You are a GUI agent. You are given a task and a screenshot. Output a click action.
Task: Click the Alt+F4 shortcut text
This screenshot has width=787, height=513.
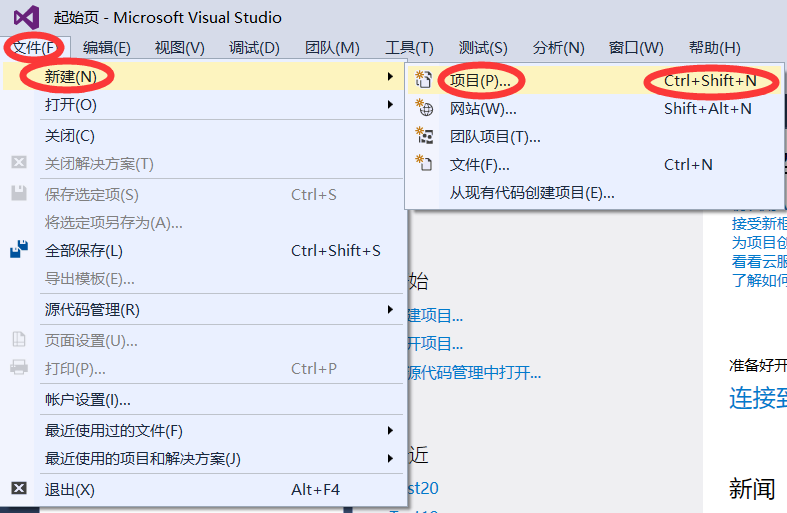tap(315, 489)
